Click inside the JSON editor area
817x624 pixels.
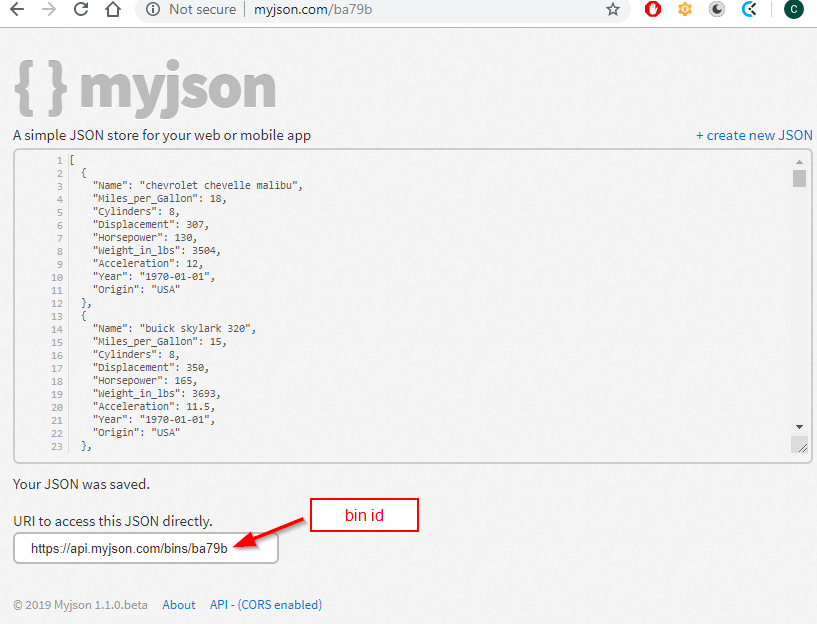(x=400, y=300)
